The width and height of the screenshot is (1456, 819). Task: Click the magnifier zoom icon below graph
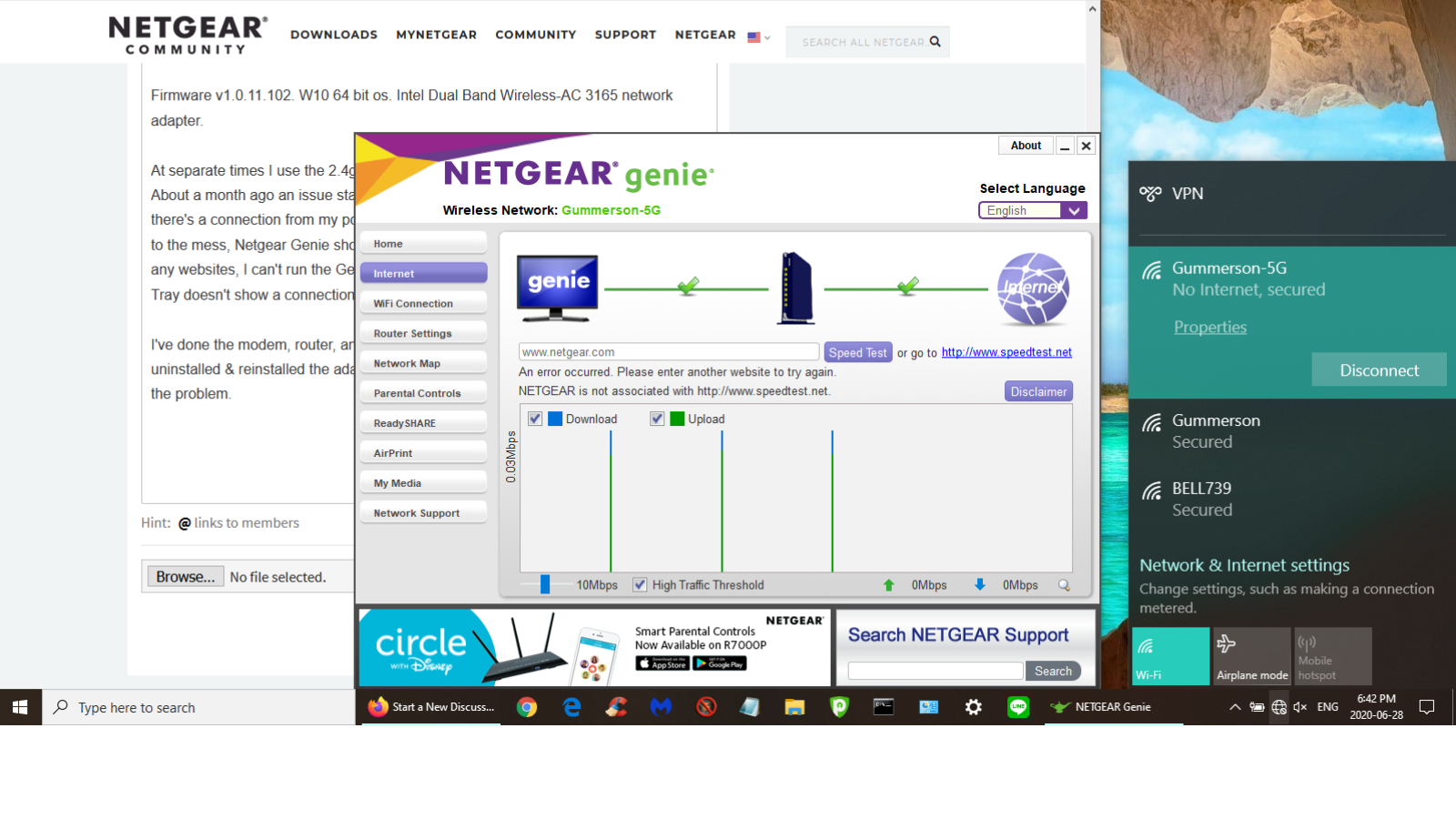coord(1064,585)
